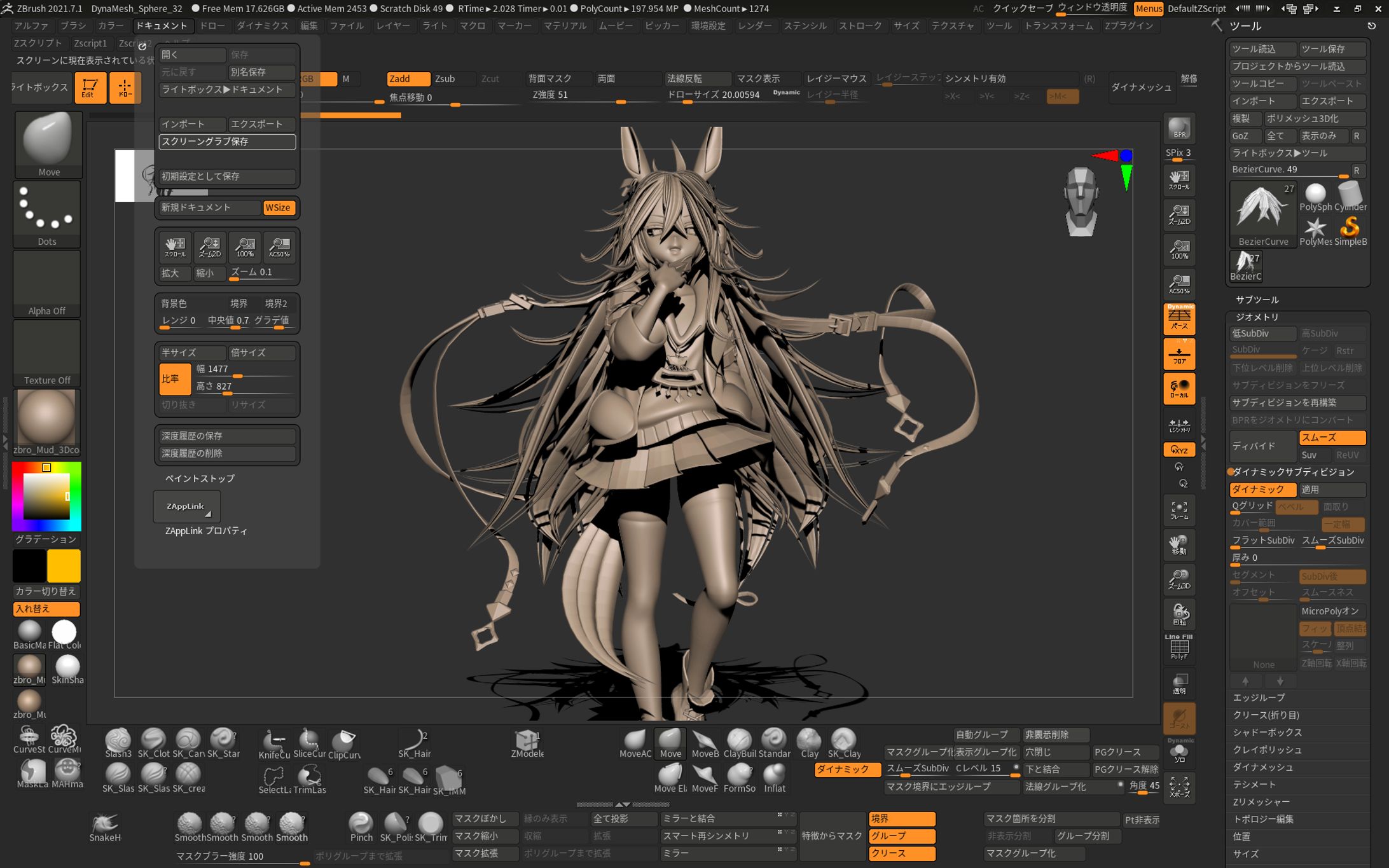Expand クリース(折り目) section
This screenshot has height=868, width=1389.
(1266, 715)
